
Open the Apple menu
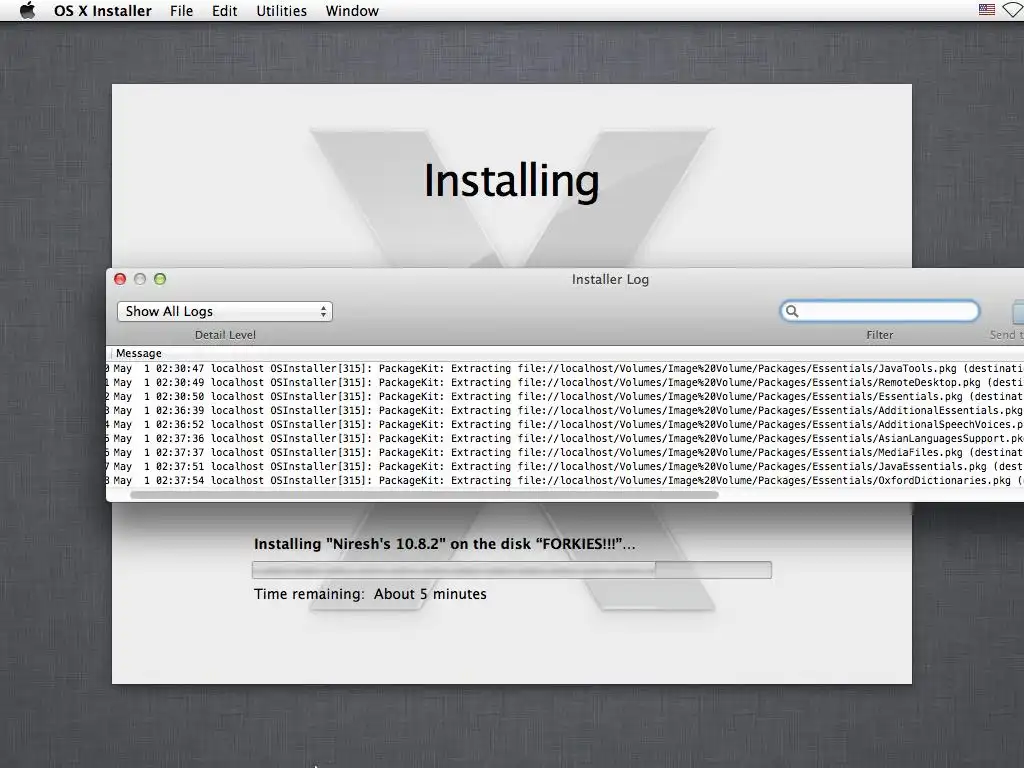(x=27, y=10)
